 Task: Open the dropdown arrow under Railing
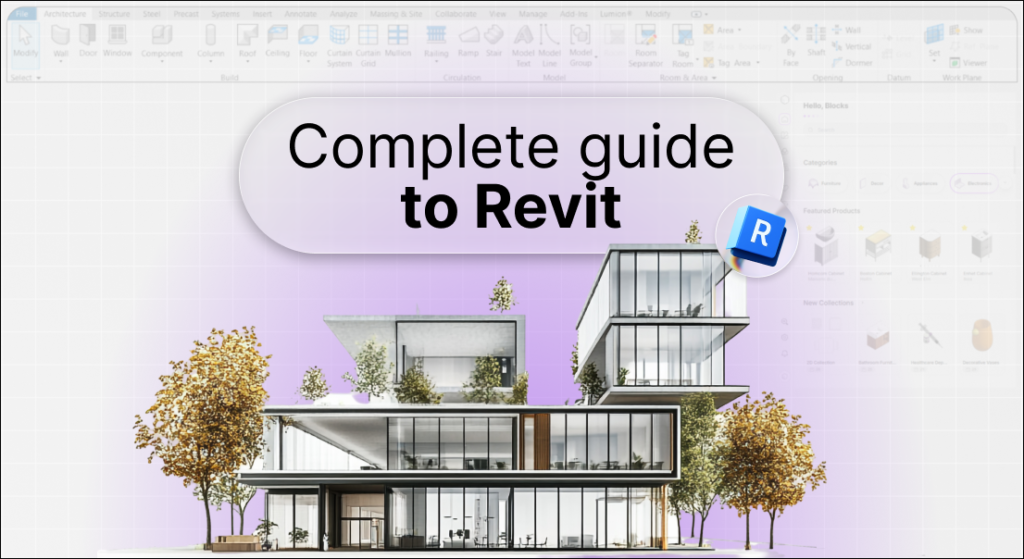436,62
